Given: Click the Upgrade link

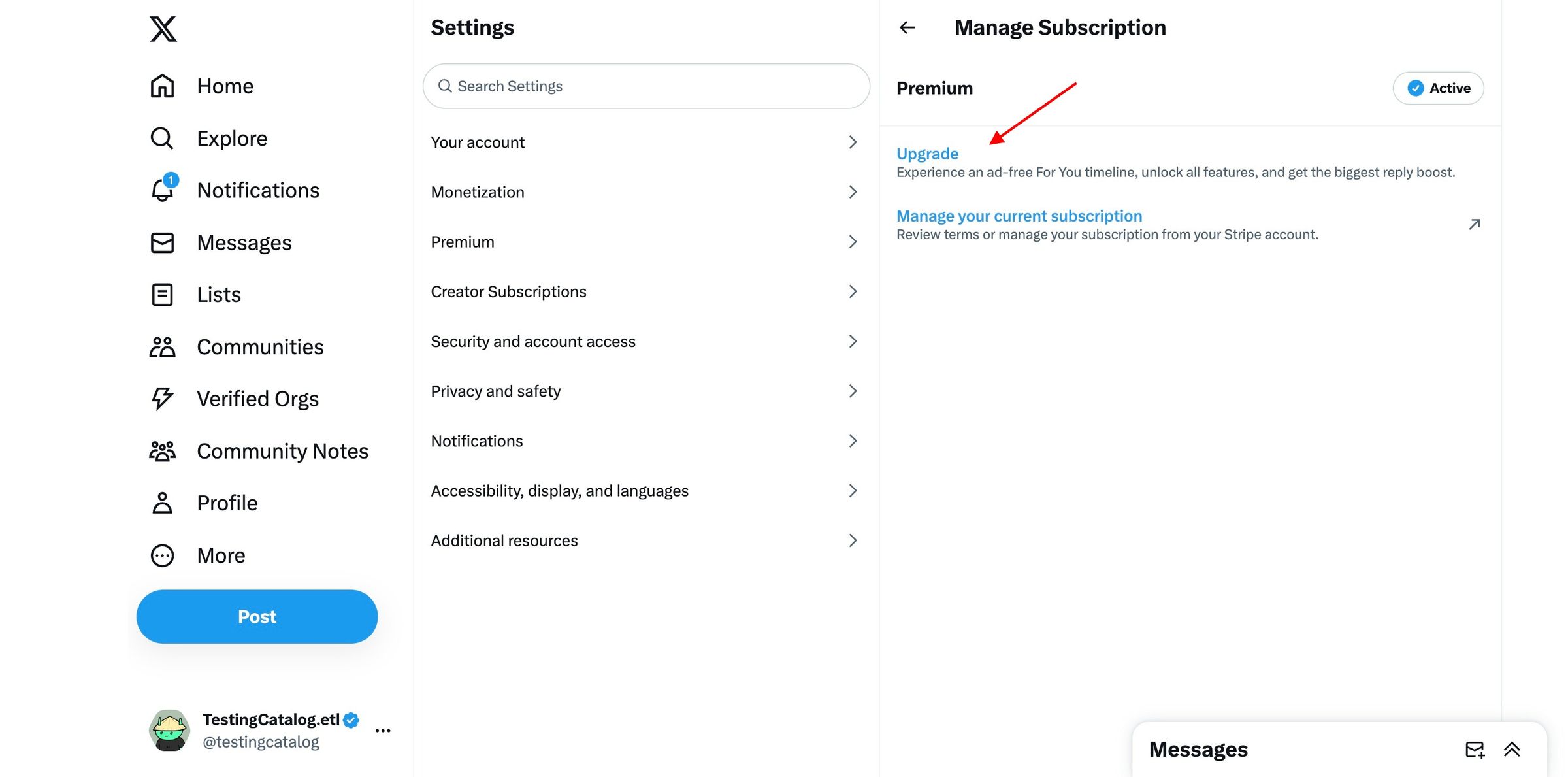Looking at the screenshot, I should pyautogui.click(x=927, y=153).
